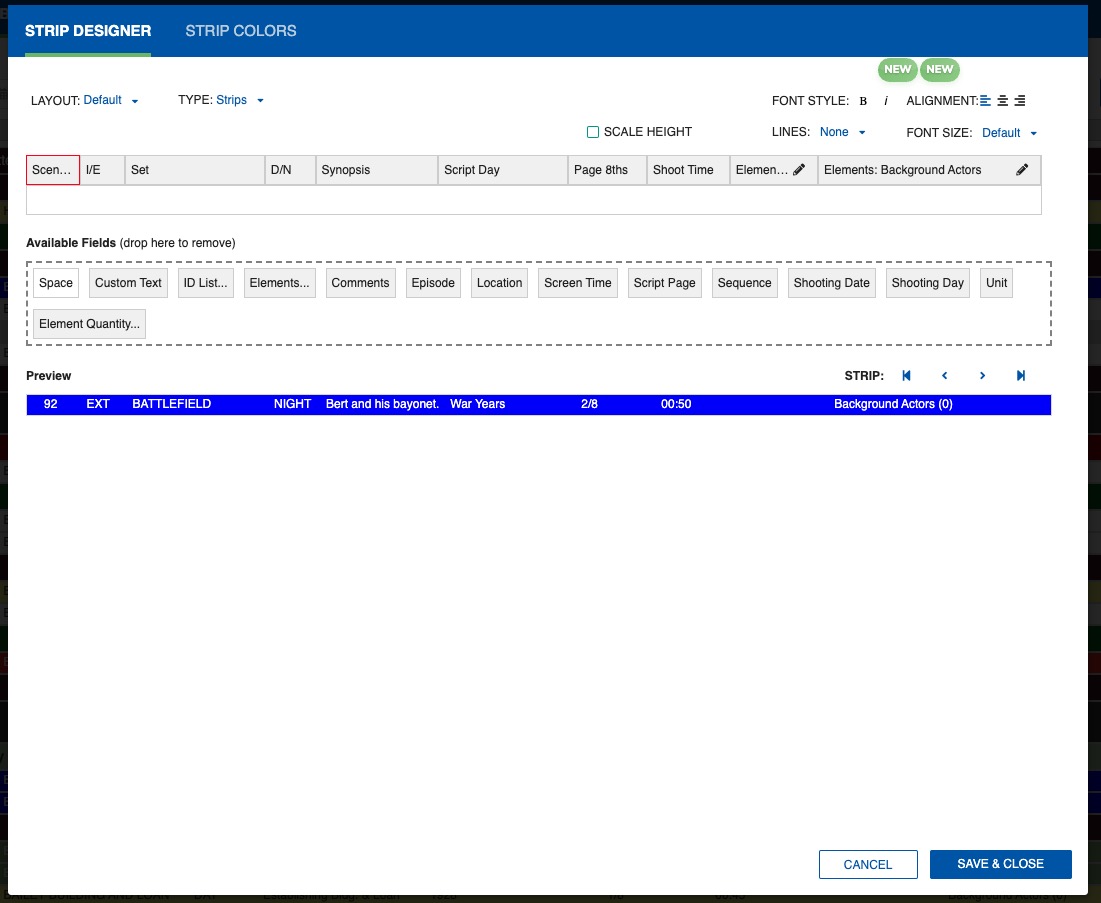The width and height of the screenshot is (1101, 903).
Task: Open the Font Size dropdown
Action: pyautogui.click(x=1009, y=133)
